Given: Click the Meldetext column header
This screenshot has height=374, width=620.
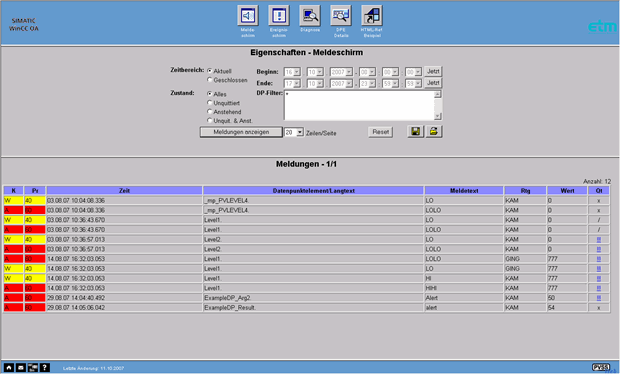Looking at the screenshot, I should pyautogui.click(x=464, y=191).
